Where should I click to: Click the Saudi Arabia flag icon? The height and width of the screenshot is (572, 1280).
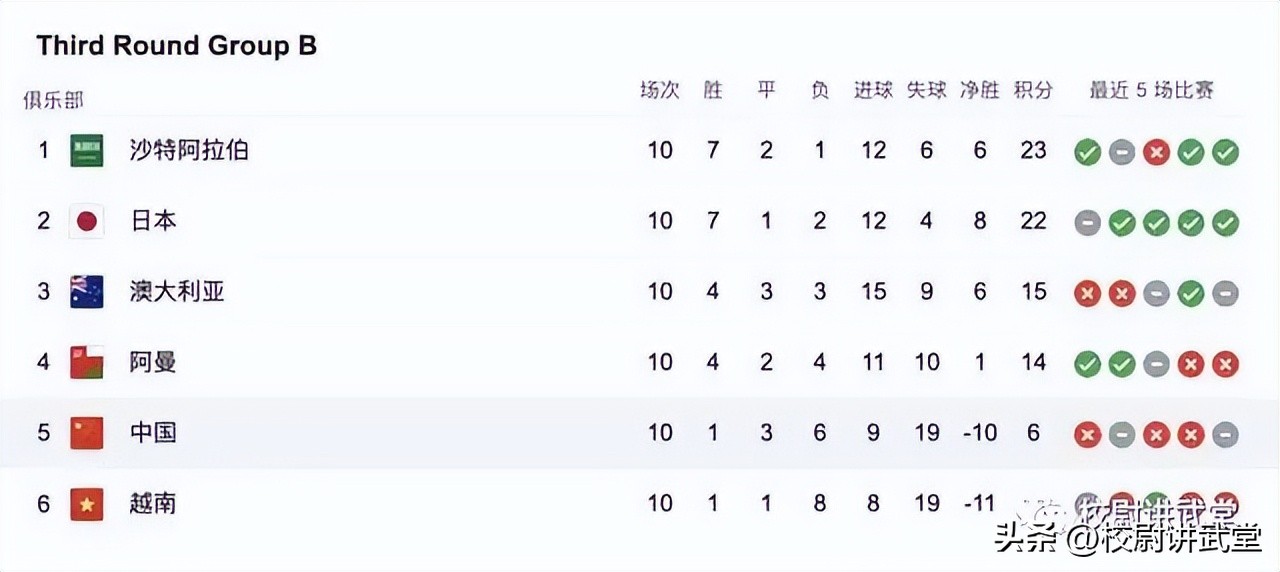(87, 151)
